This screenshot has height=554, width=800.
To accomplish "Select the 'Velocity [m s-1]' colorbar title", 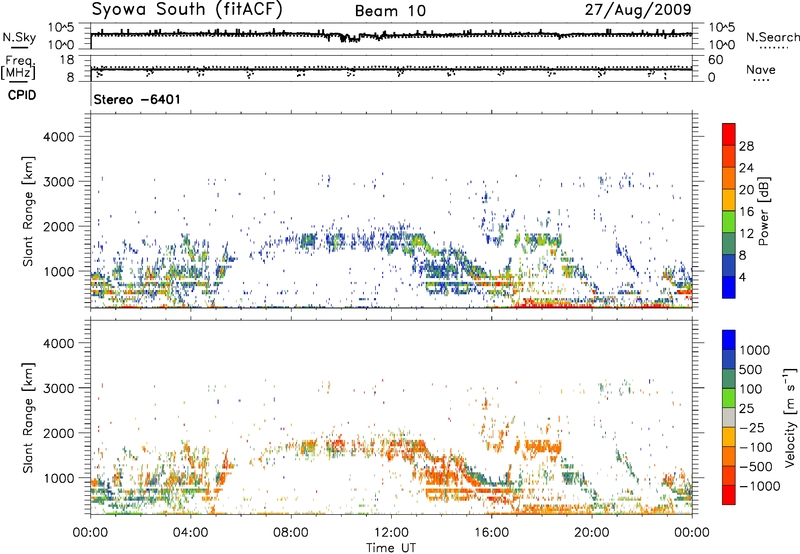I will pyautogui.click(x=790, y=417).
